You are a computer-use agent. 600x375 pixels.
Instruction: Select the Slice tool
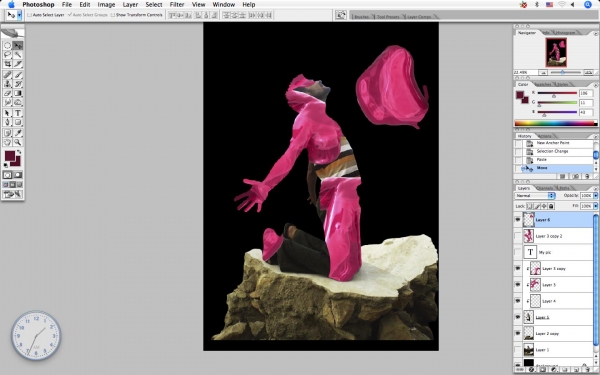(x=18, y=64)
